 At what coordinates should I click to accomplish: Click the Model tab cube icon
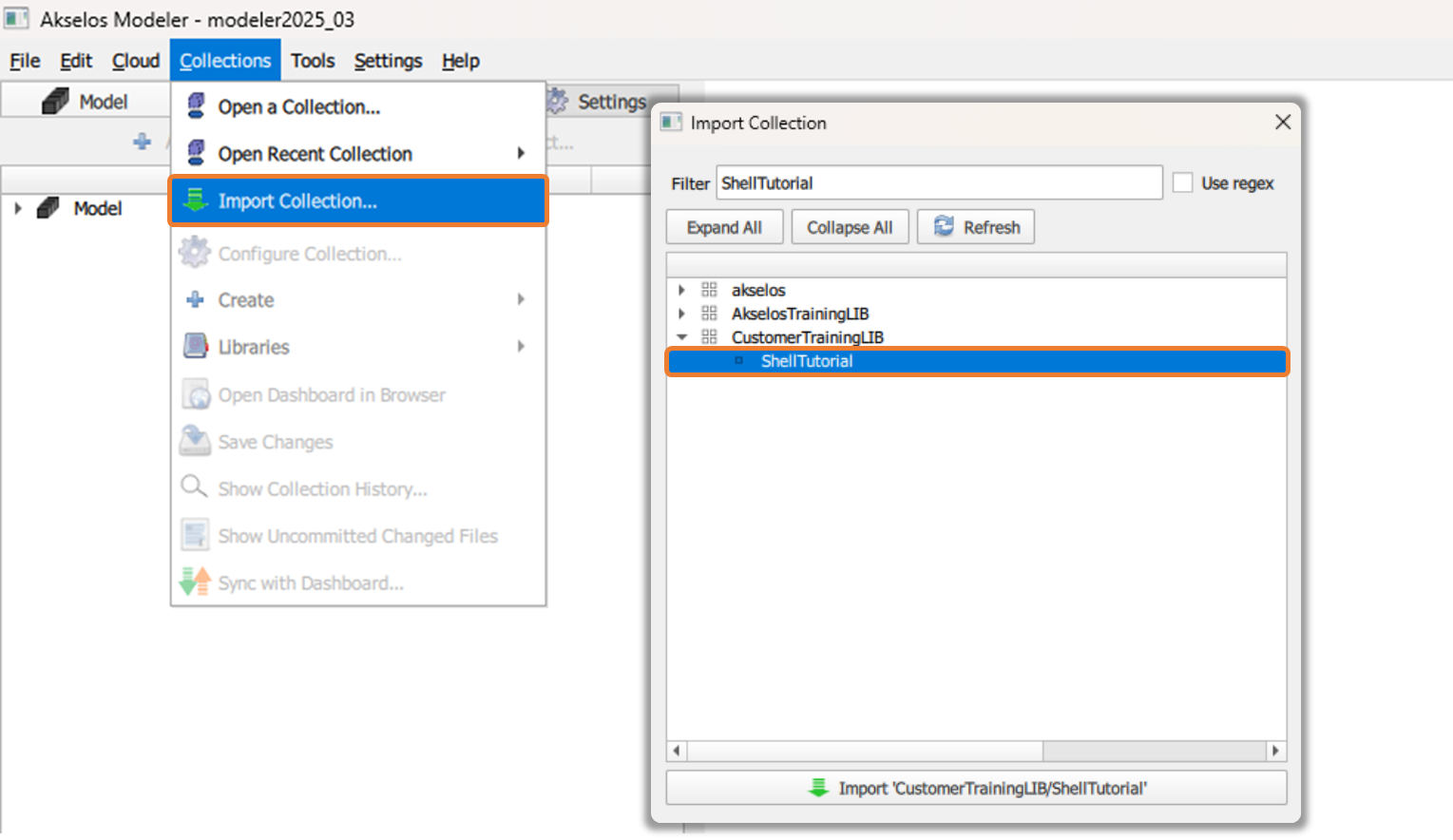click(55, 101)
